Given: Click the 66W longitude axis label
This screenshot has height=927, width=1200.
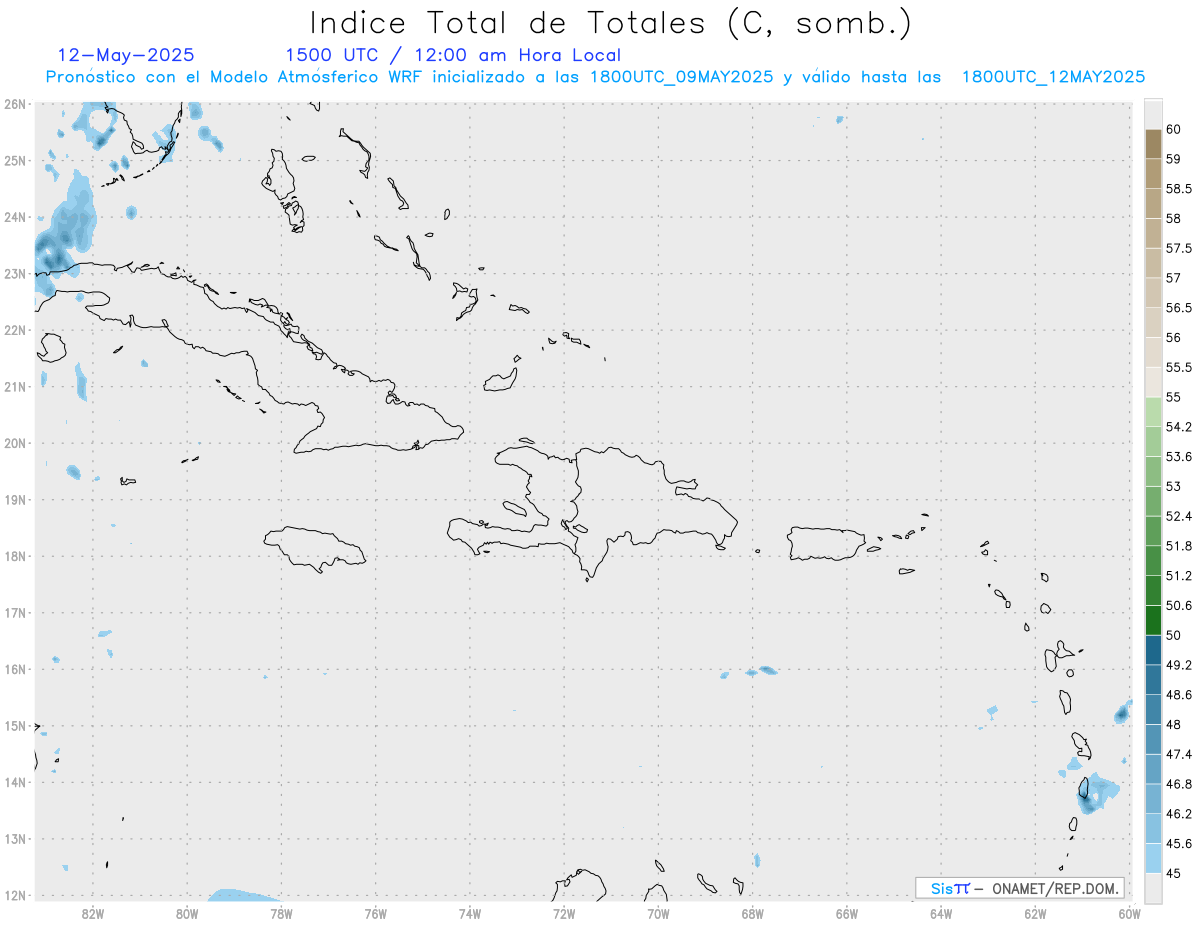Looking at the screenshot, I should [x=846, y=913].
